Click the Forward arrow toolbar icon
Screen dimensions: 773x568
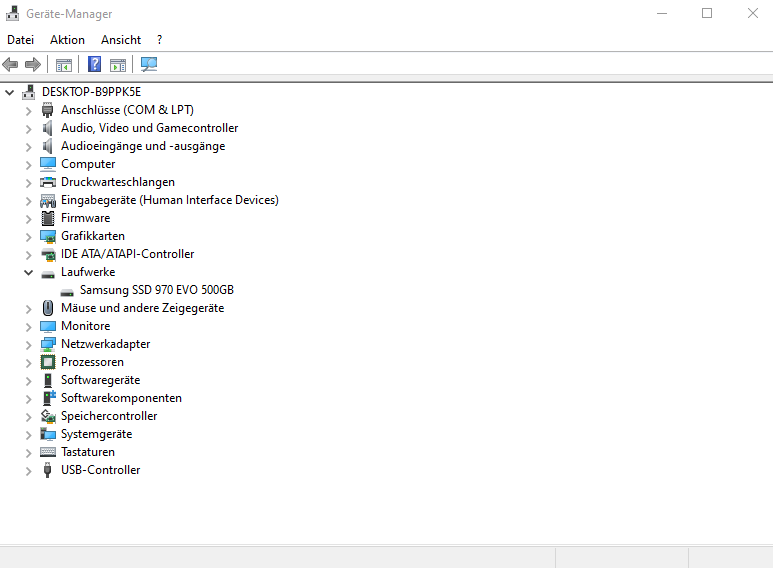pos(33,64)
